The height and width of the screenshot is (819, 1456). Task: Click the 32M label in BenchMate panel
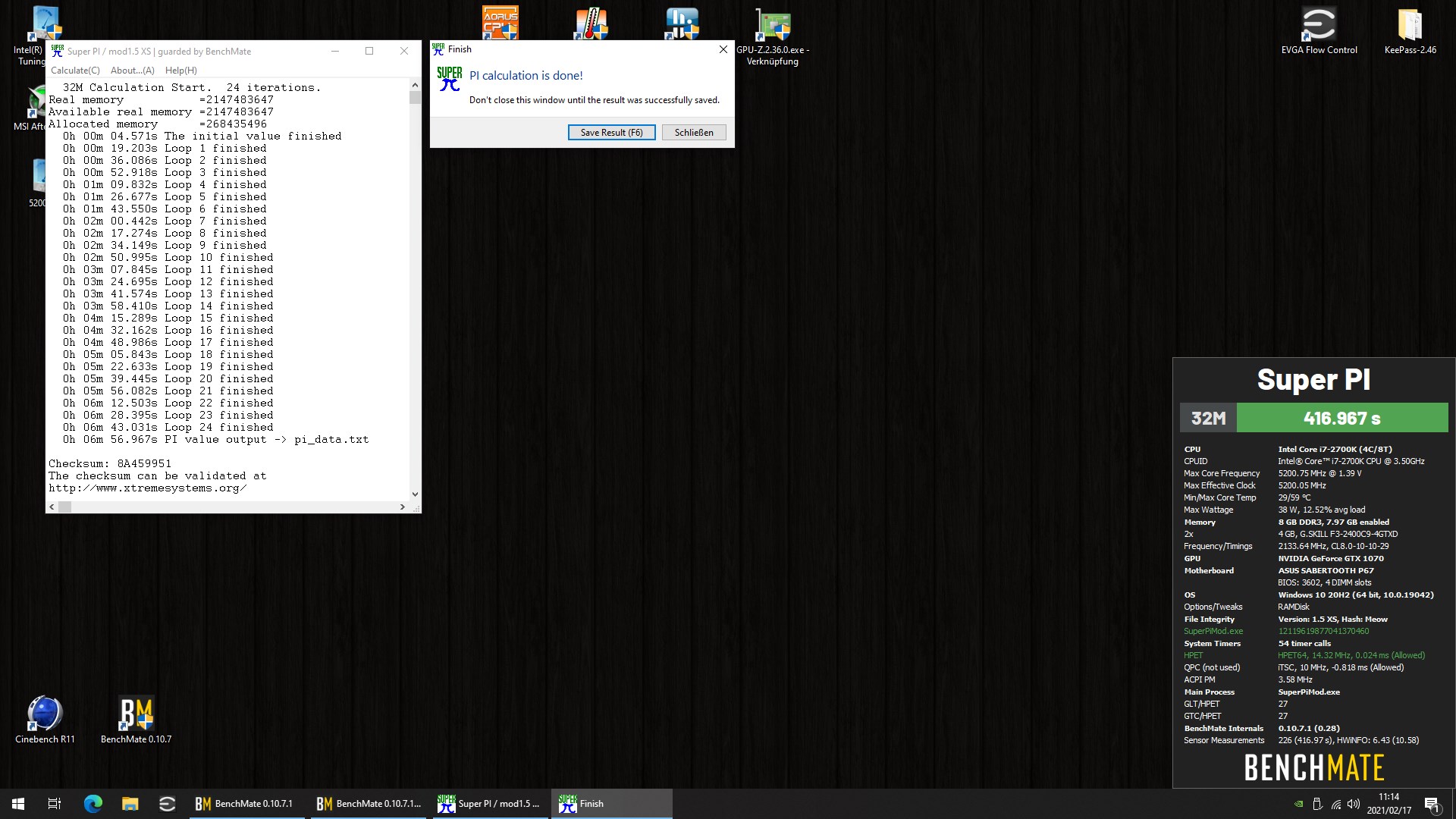click(x=1208, y=418)
